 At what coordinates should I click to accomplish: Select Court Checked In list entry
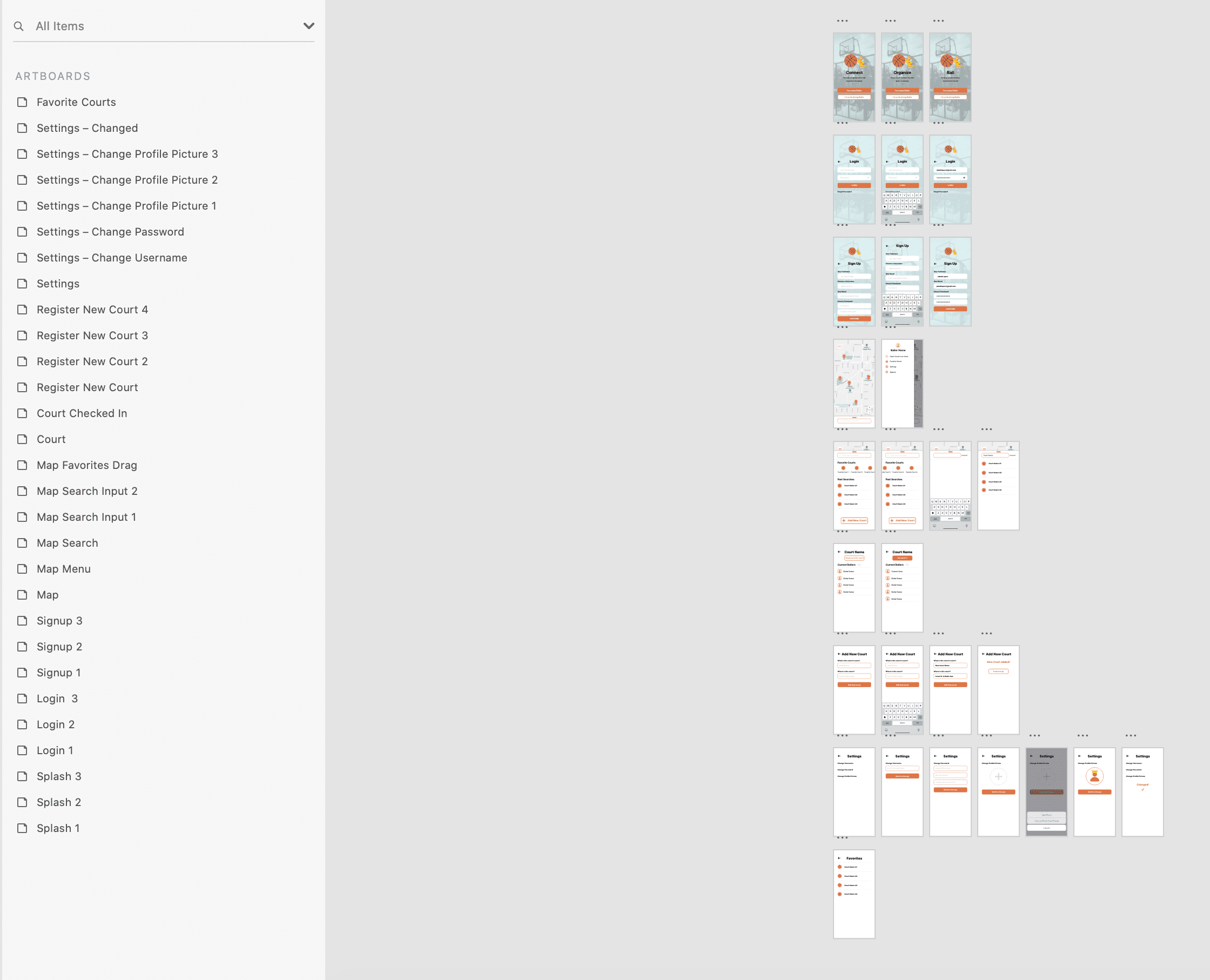pos(82,413)
